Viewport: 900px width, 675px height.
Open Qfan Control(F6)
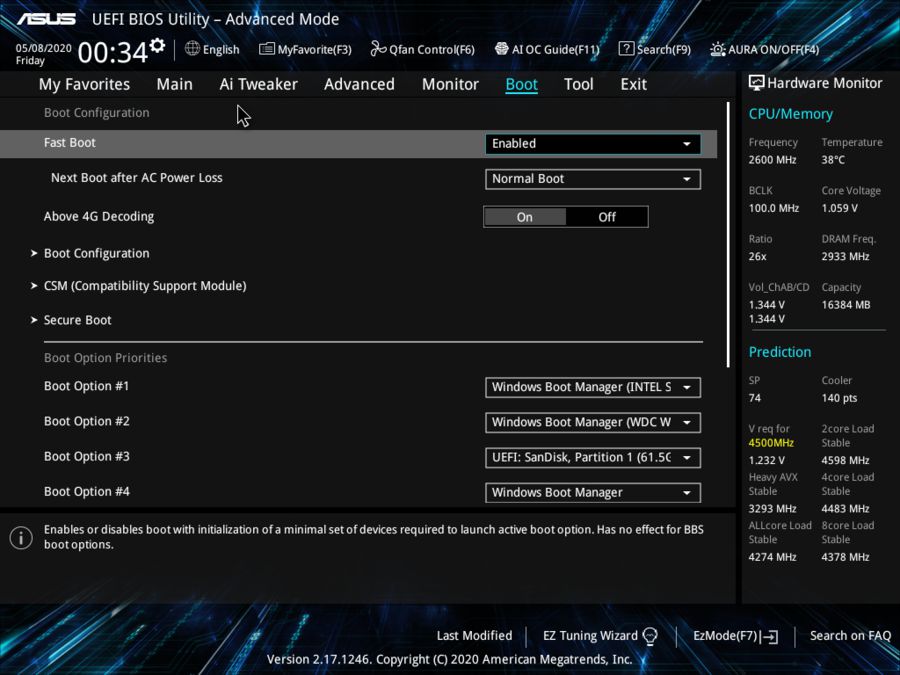pyautogui.click(x=423, y=49)
